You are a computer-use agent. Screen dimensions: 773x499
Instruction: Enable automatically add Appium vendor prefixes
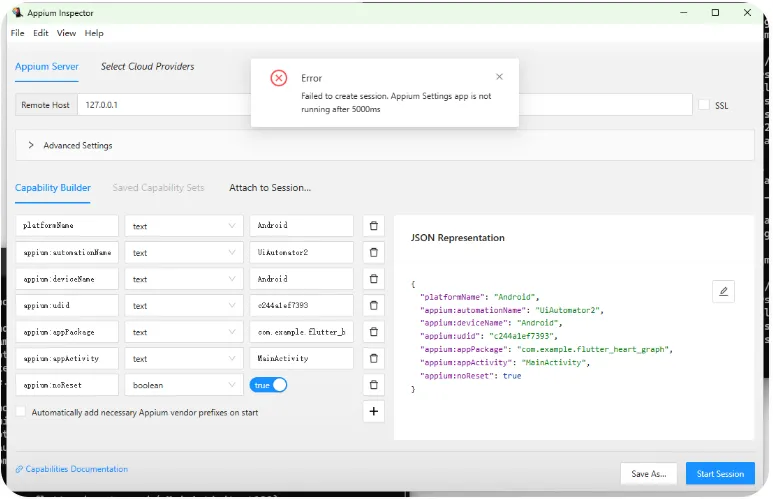tap(21, 412)
